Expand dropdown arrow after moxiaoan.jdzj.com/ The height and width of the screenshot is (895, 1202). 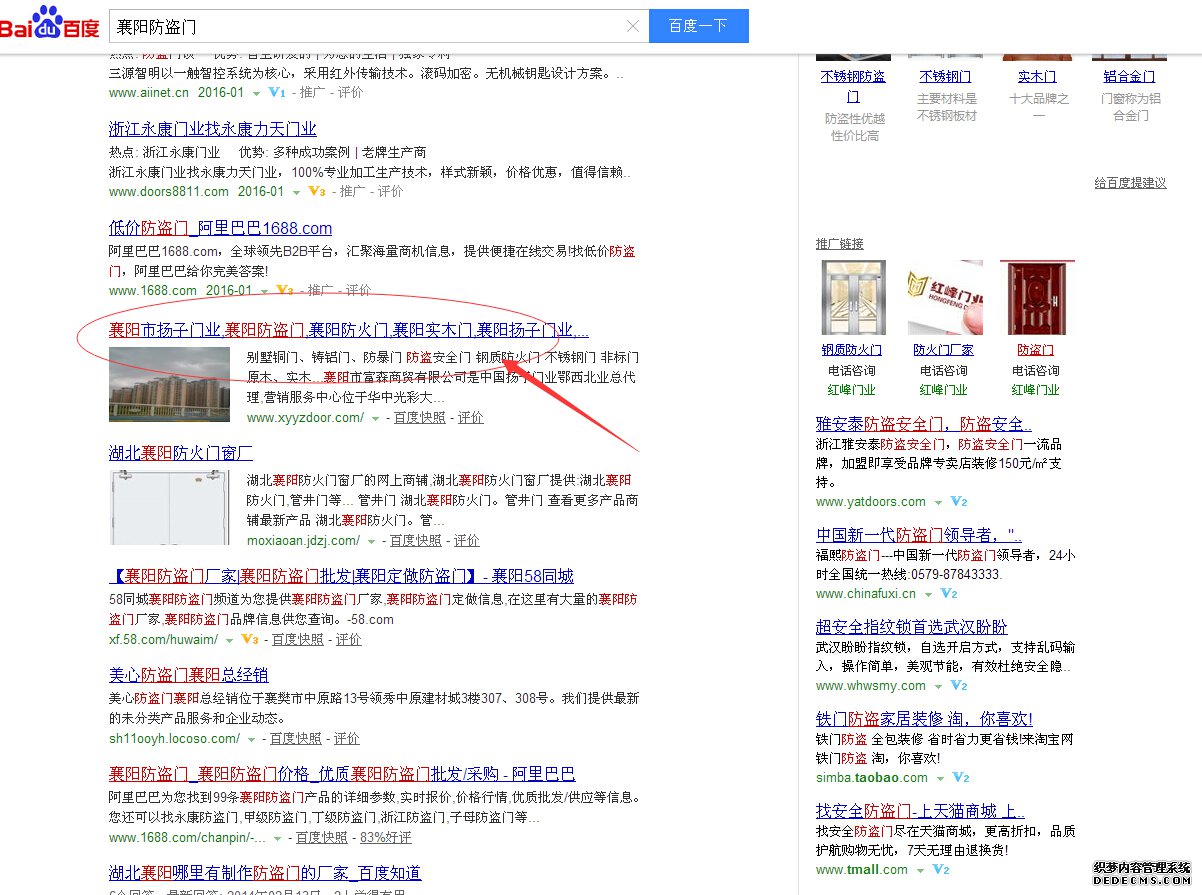[x=371, y=541]
